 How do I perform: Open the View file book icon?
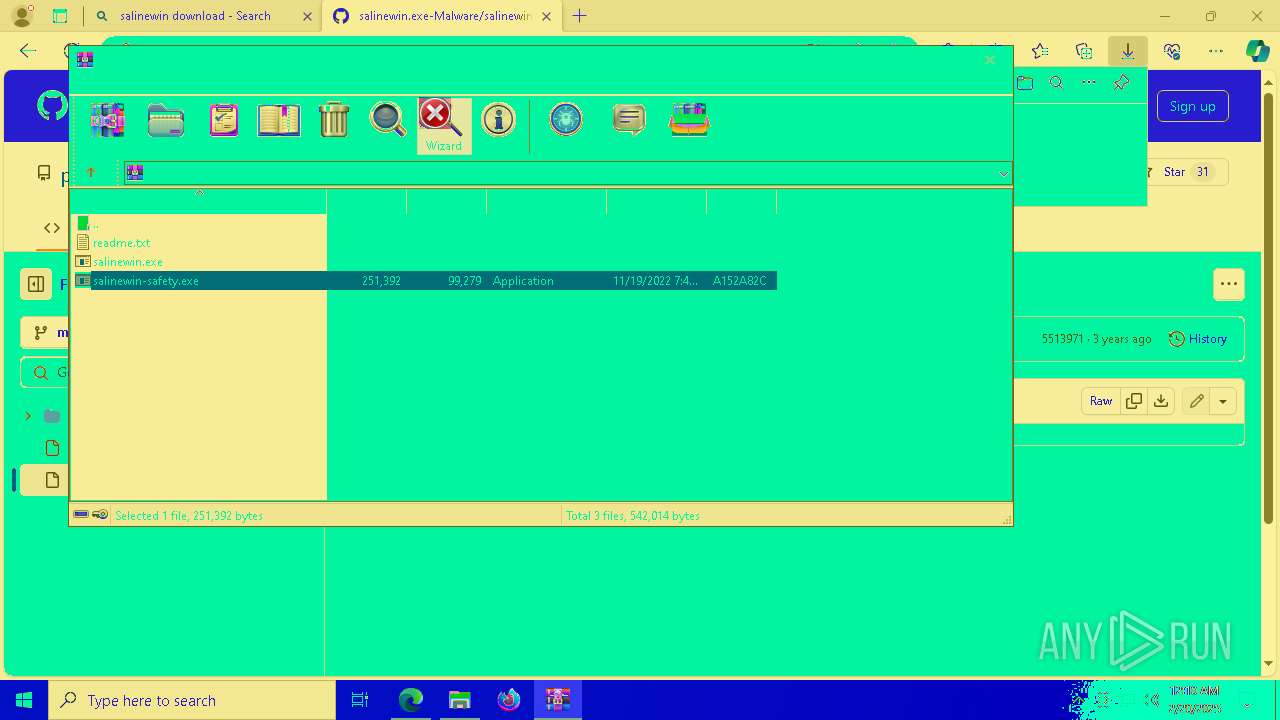click(x=279, y=120)
